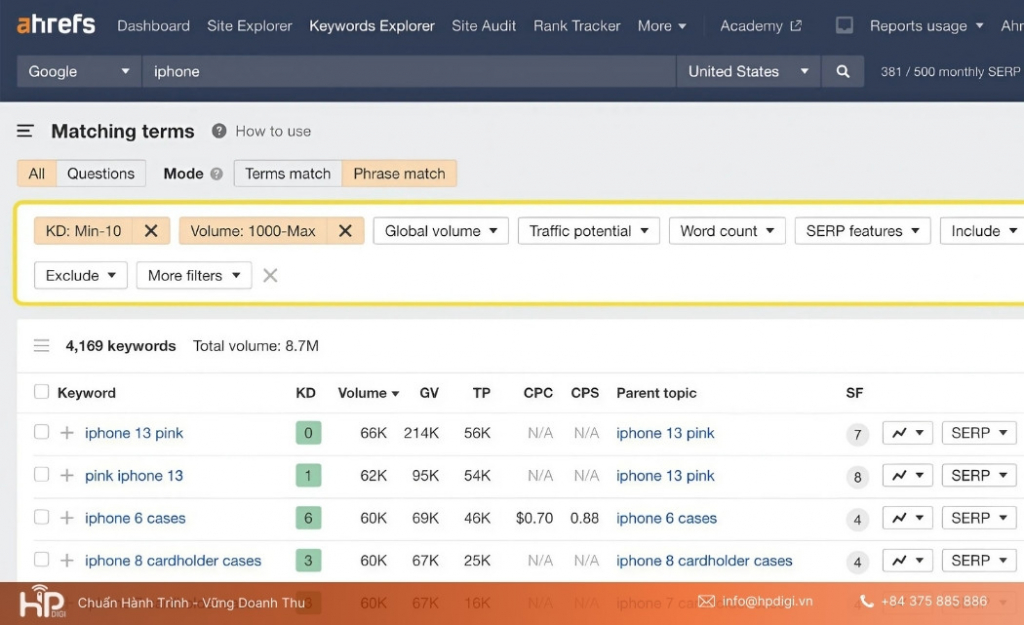Add iphone 13 pink keyword with plus icon

pos(67,432)
